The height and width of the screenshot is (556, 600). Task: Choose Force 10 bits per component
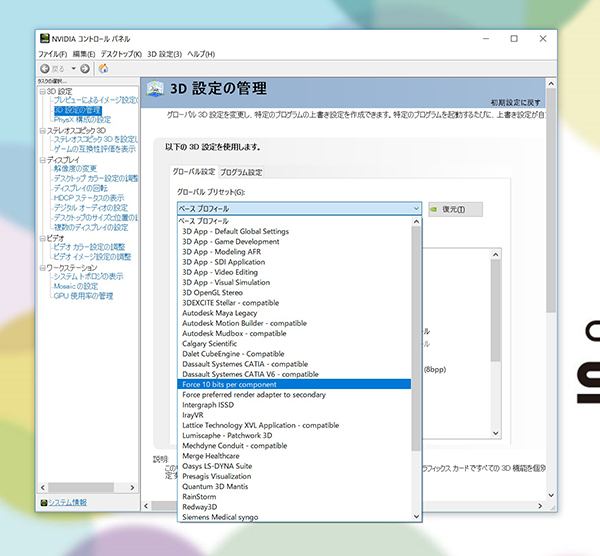[x=294, y=385]
